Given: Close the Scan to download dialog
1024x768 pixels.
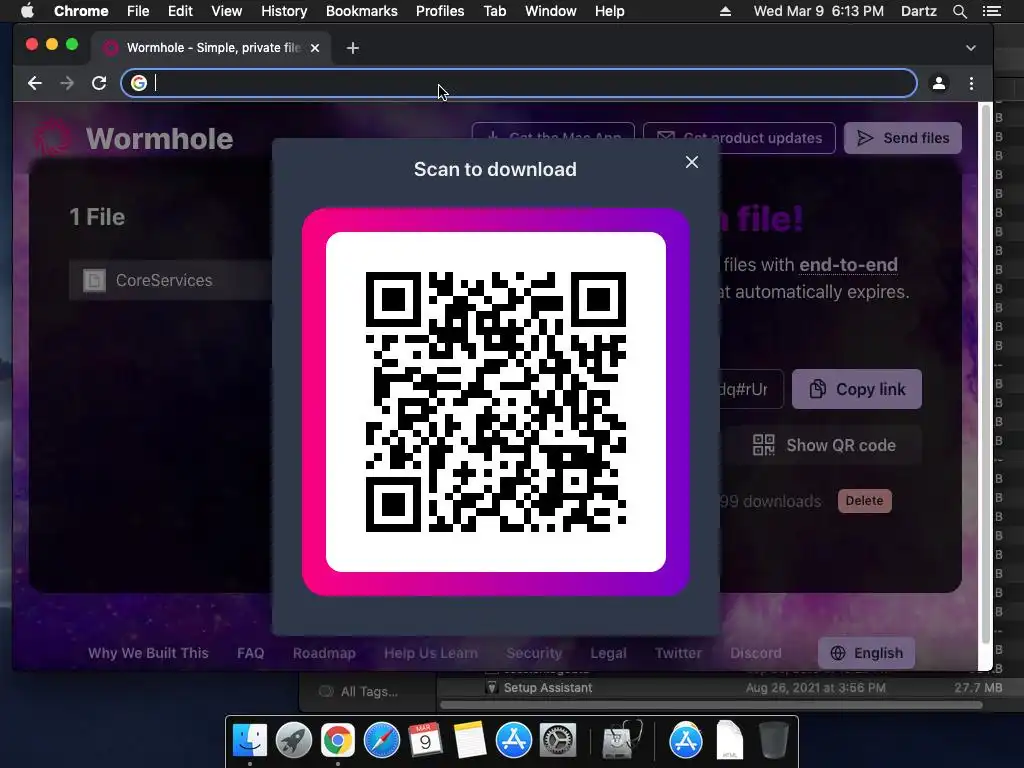Looking at the screenshot, I should 692,162.
